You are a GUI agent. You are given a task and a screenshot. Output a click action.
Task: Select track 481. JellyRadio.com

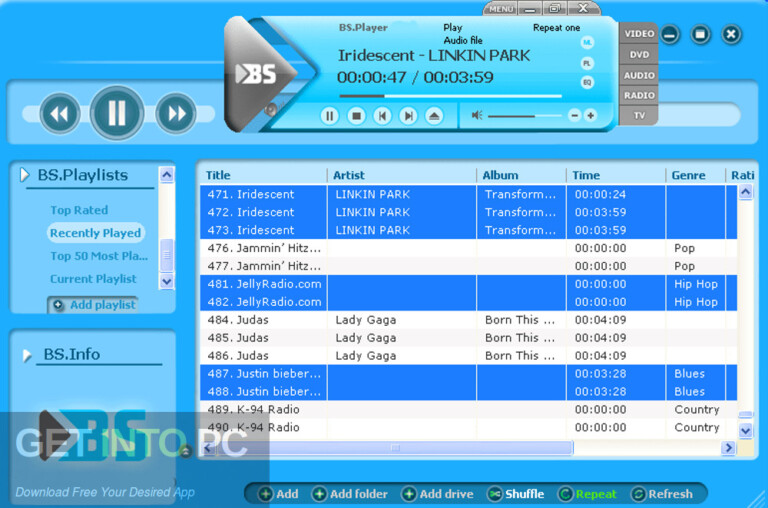point(468,284)
